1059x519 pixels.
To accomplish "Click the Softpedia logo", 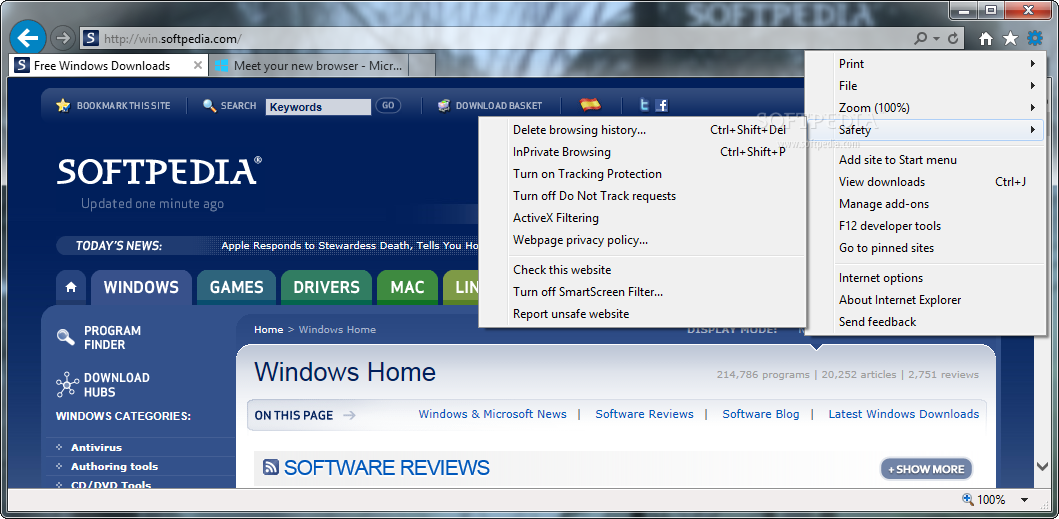I will [159, 171].
